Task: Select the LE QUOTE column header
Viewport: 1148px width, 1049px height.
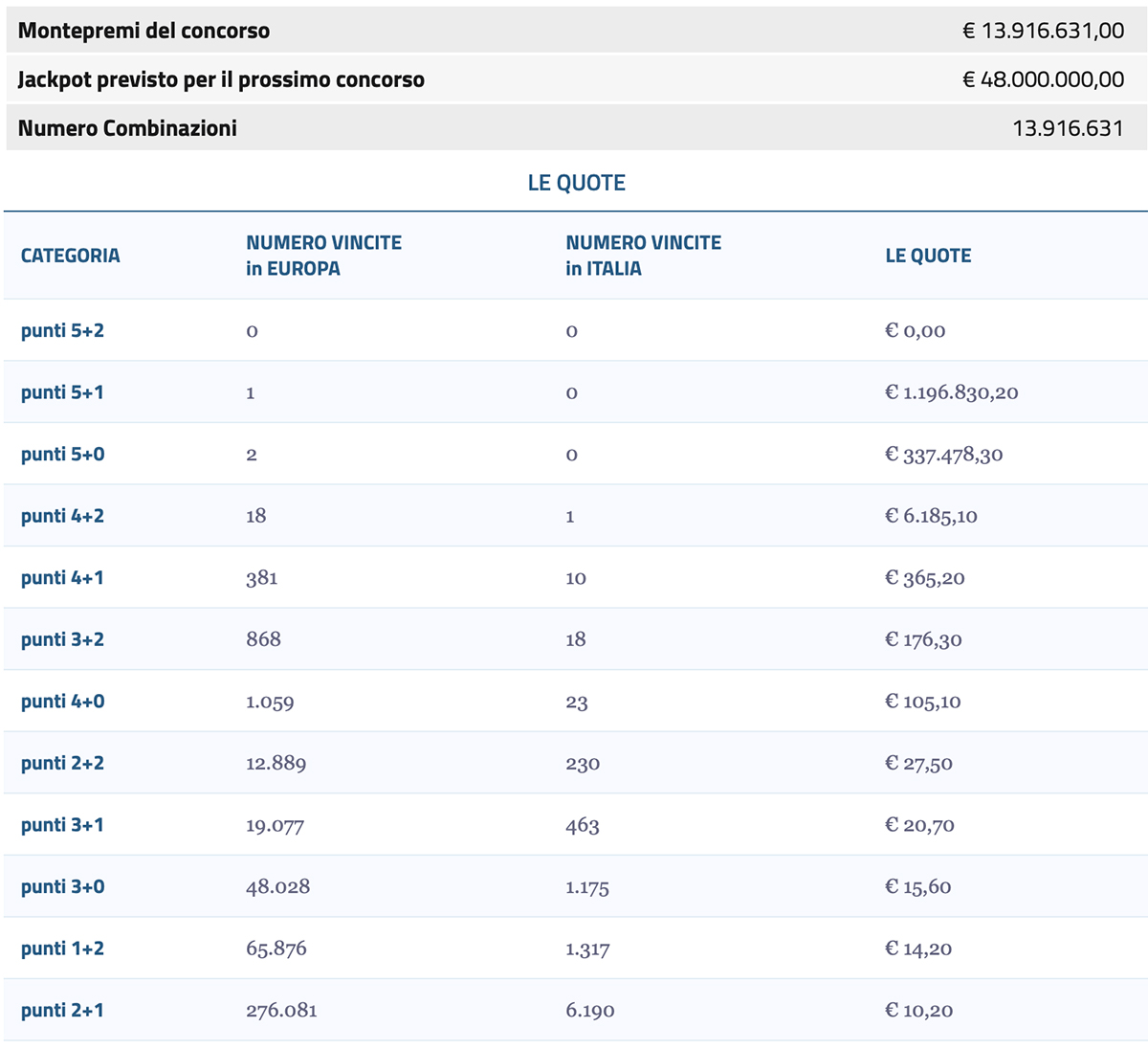Action: pos(928,256)
